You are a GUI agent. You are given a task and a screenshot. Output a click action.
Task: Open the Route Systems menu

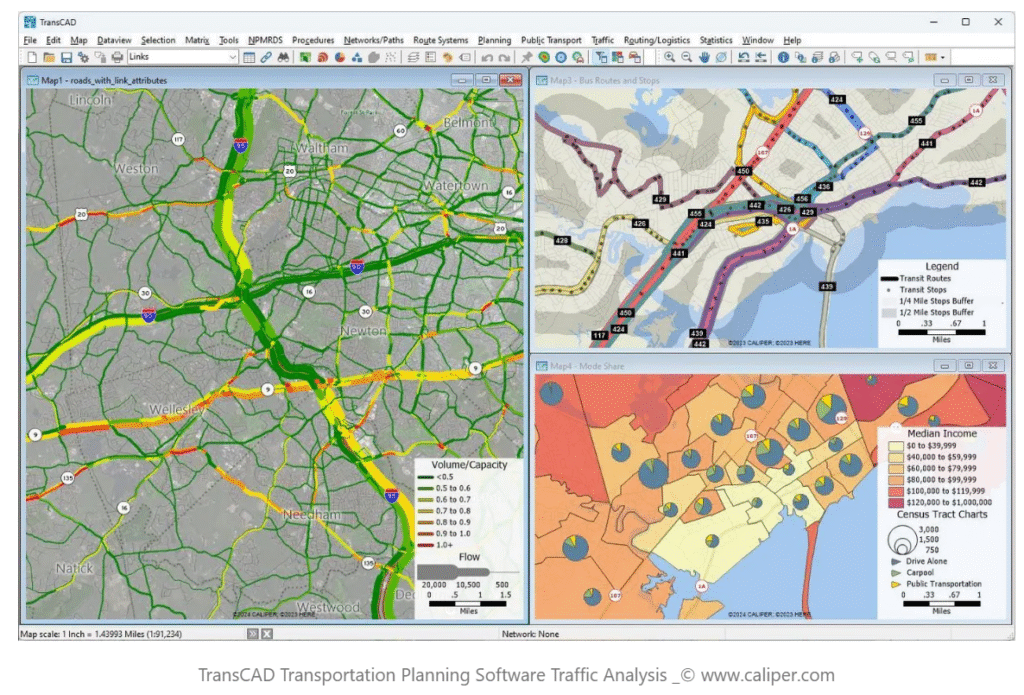coord(440,40)
